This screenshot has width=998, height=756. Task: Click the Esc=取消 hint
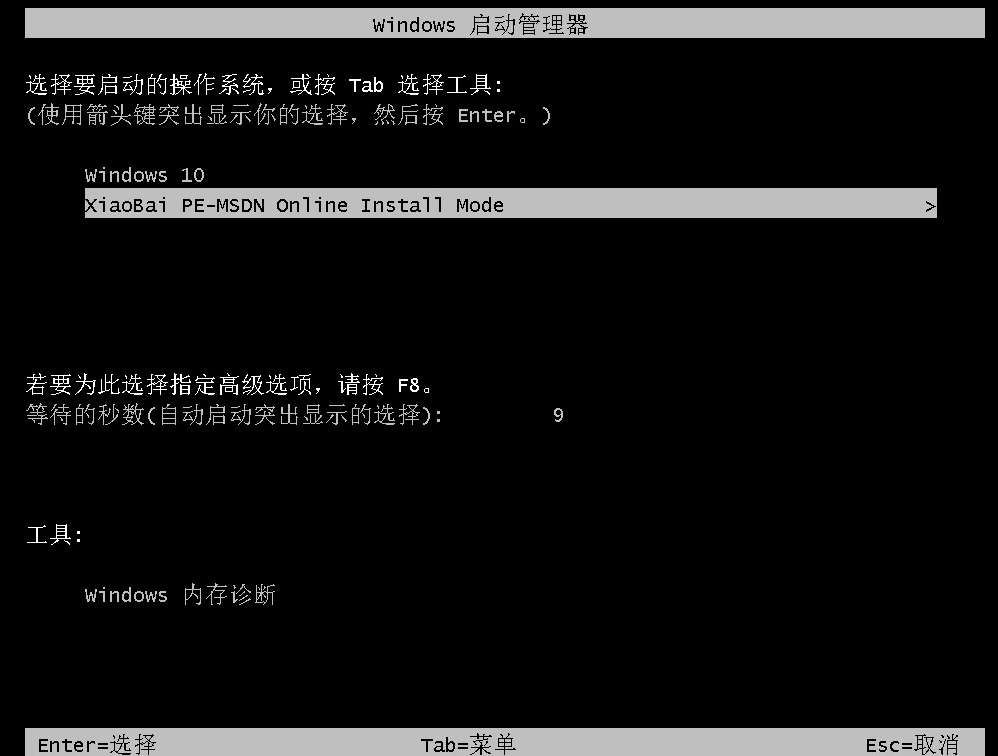(x=911, y=744)
